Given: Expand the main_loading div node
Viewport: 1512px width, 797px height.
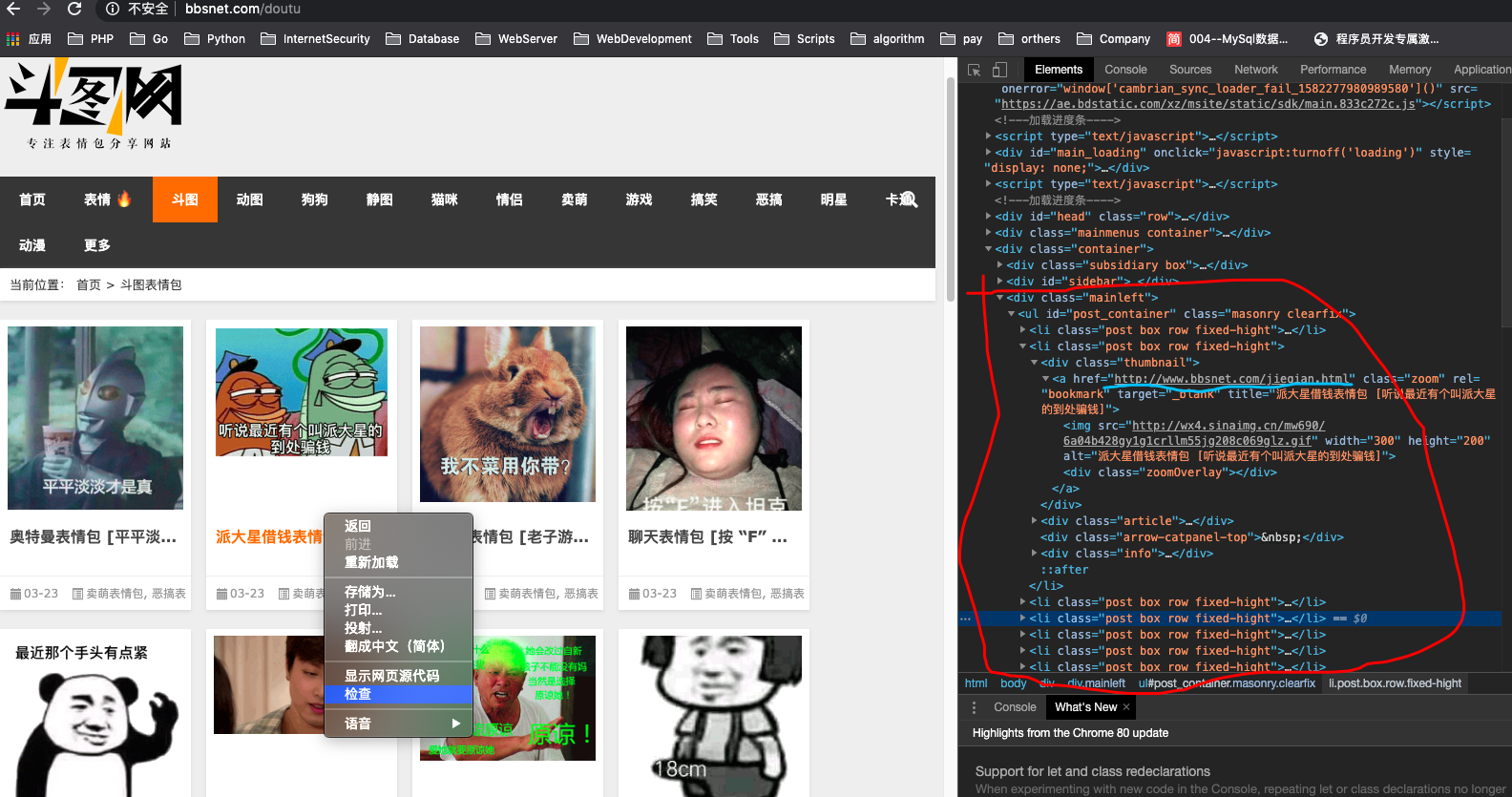Looking at the screenshot, I should coord(988,153).
